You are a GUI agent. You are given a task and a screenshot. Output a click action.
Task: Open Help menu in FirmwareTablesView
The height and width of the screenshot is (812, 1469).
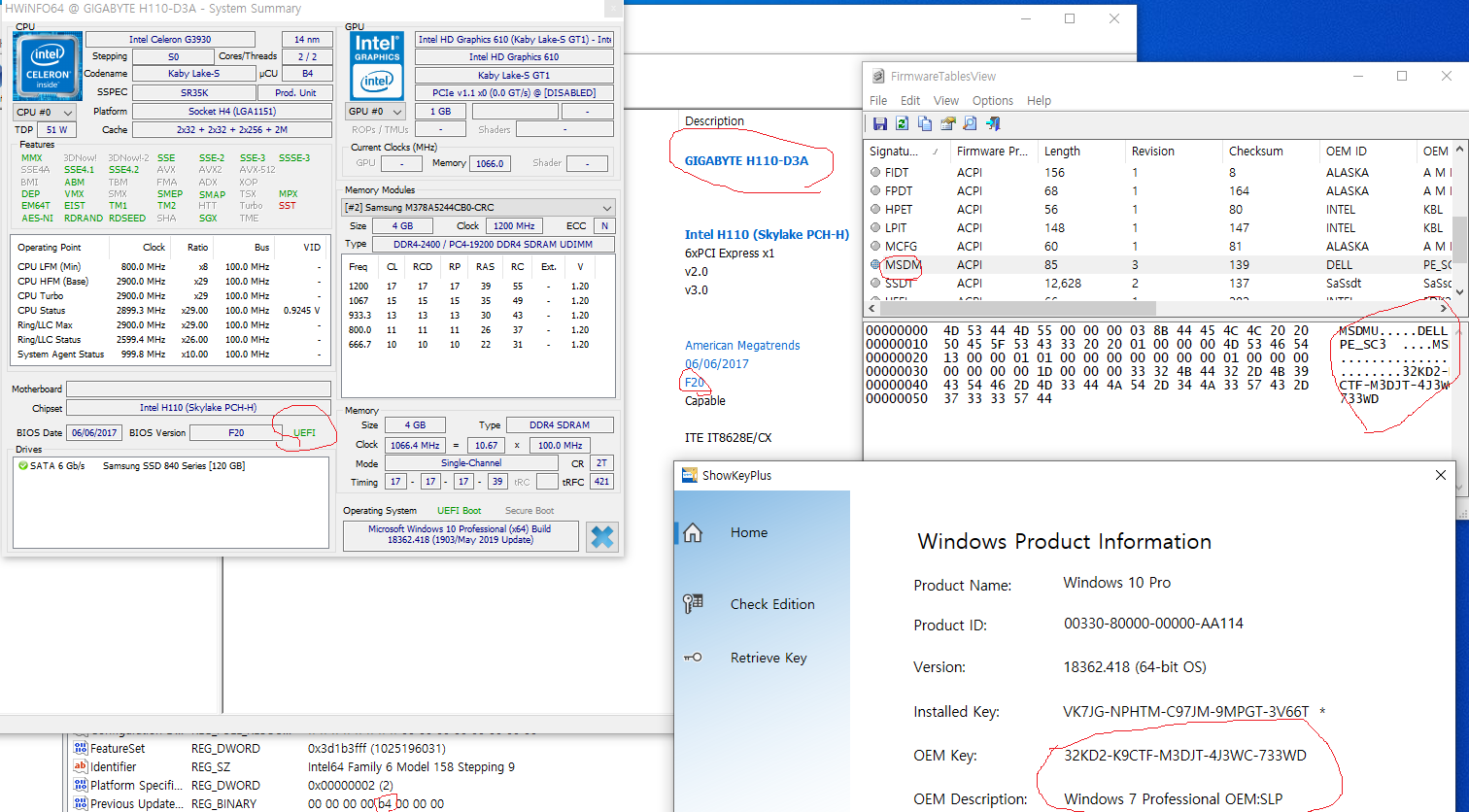tap(1039, 100)
